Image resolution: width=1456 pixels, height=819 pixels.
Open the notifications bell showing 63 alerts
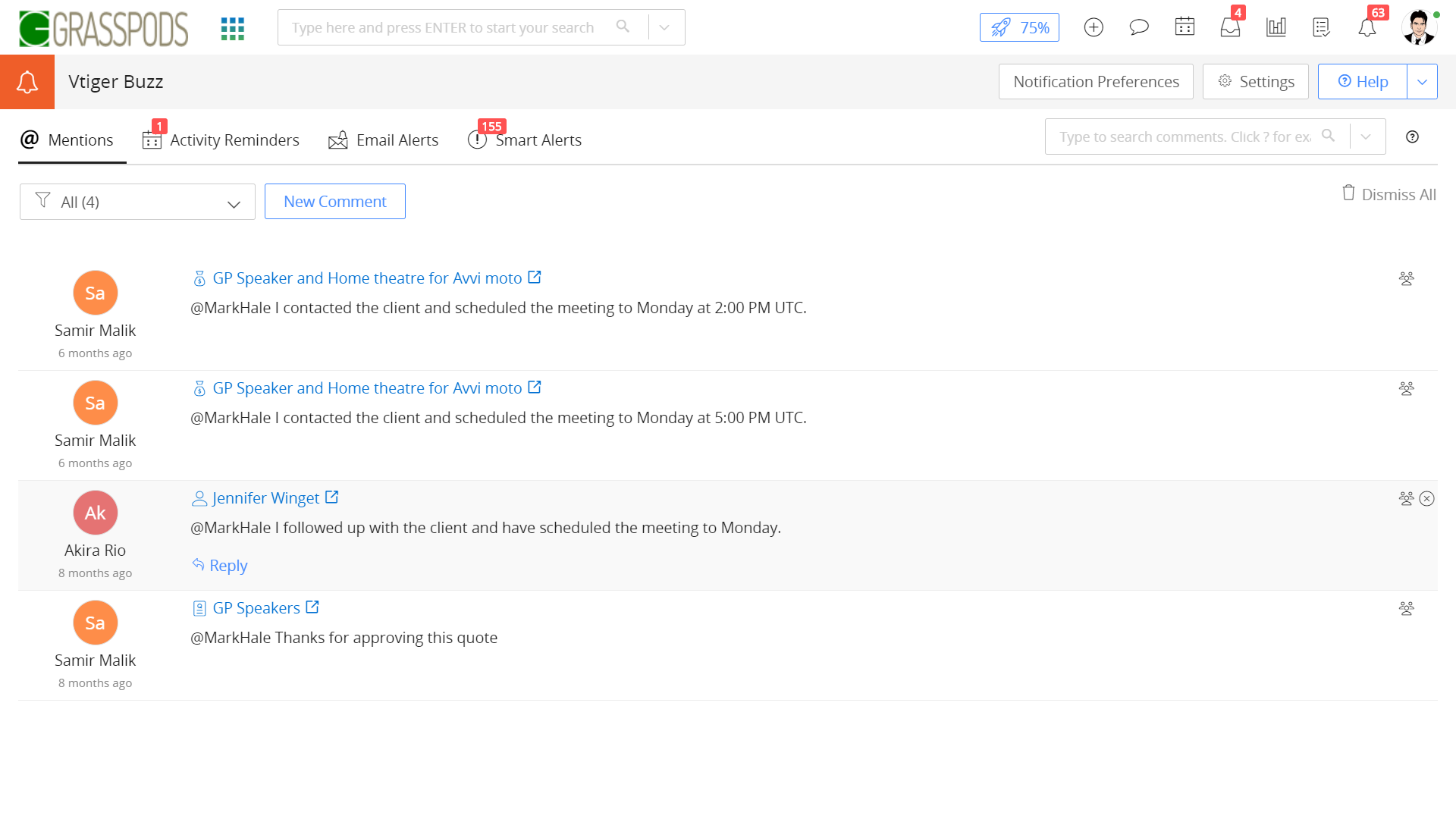pos(1368,27)
